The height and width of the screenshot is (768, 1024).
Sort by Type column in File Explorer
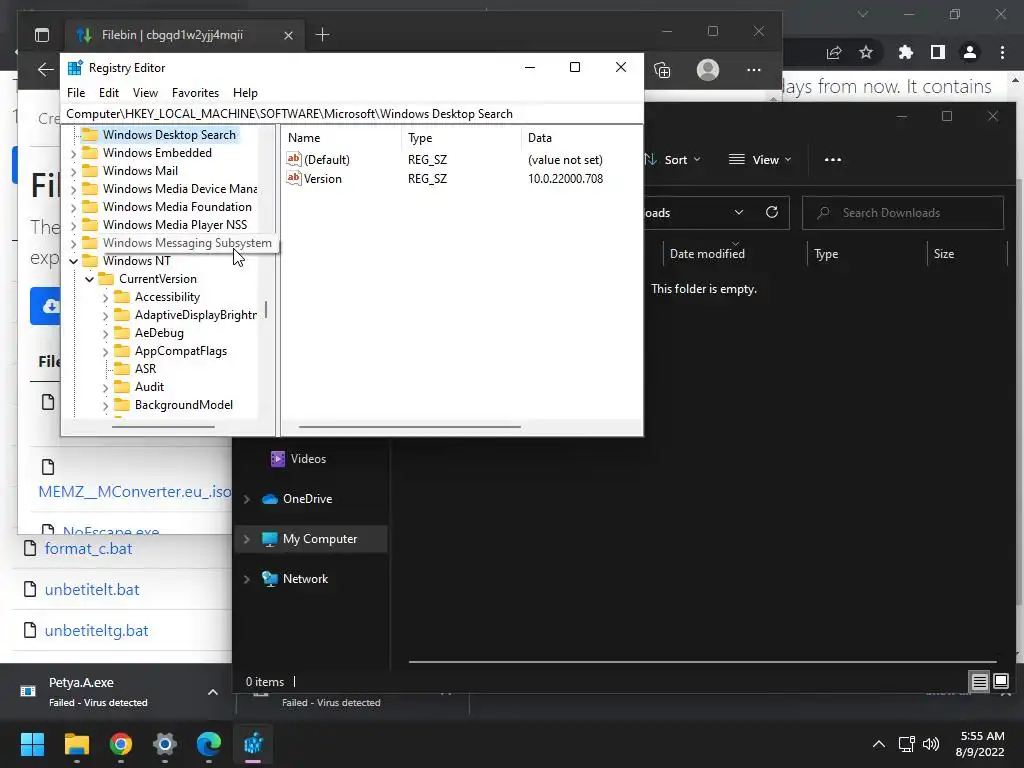tap(826, 253)
